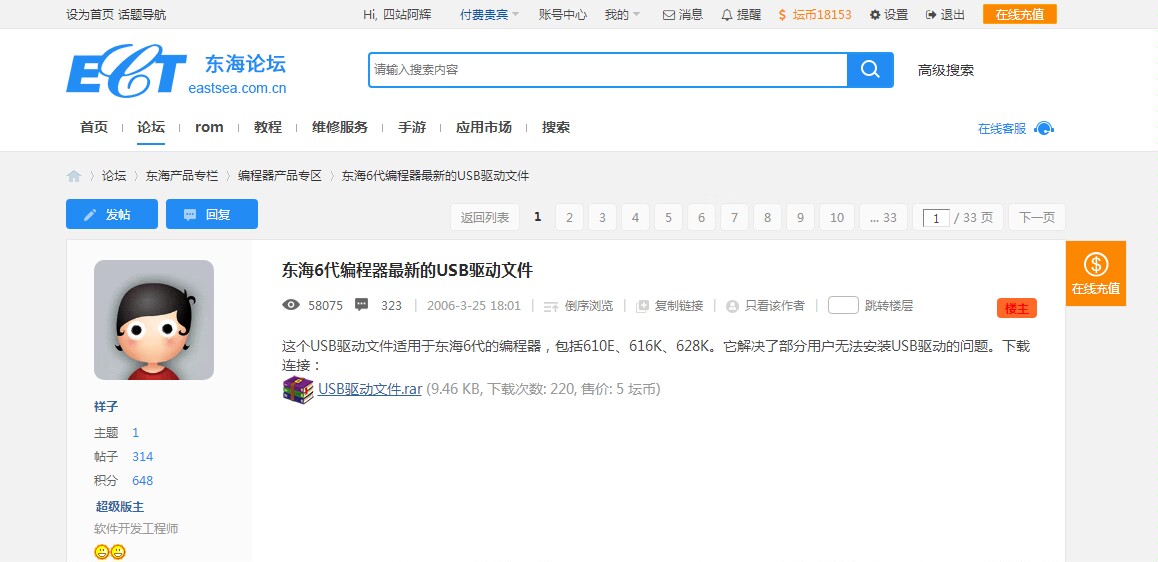This screenshot has width=1158, height=562.
Task: Click the home breadcrumb icon
Action: click(x=74, y=176)
